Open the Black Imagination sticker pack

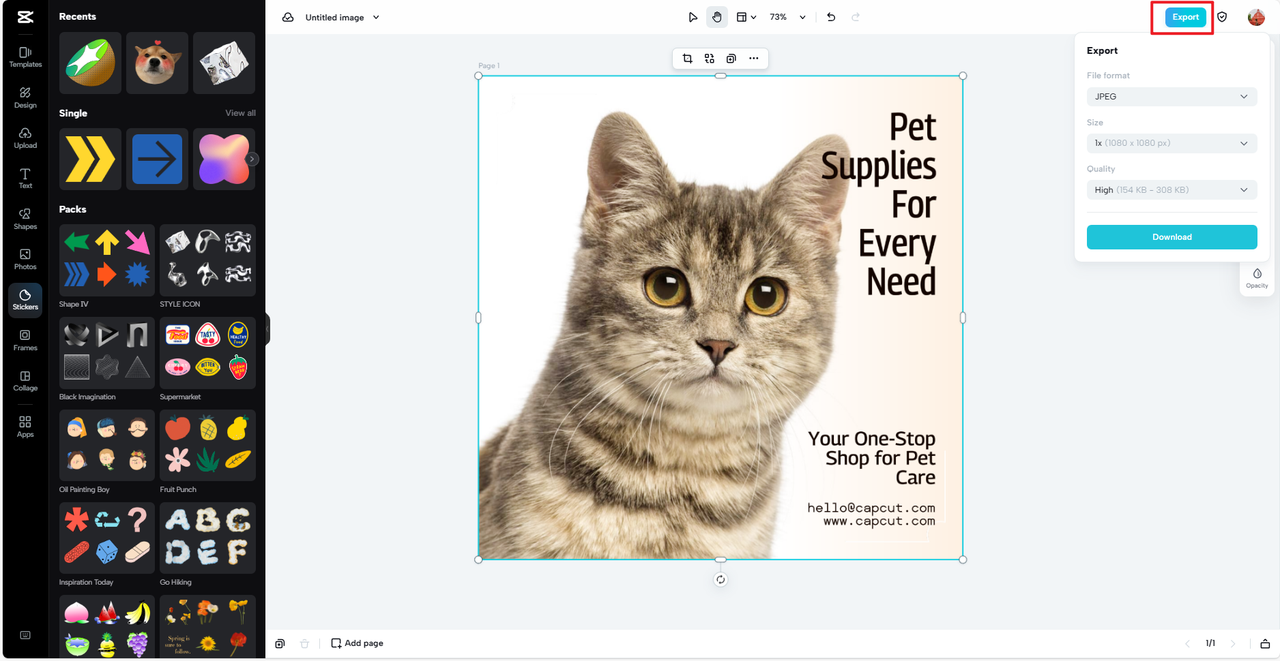click(107, 352)
